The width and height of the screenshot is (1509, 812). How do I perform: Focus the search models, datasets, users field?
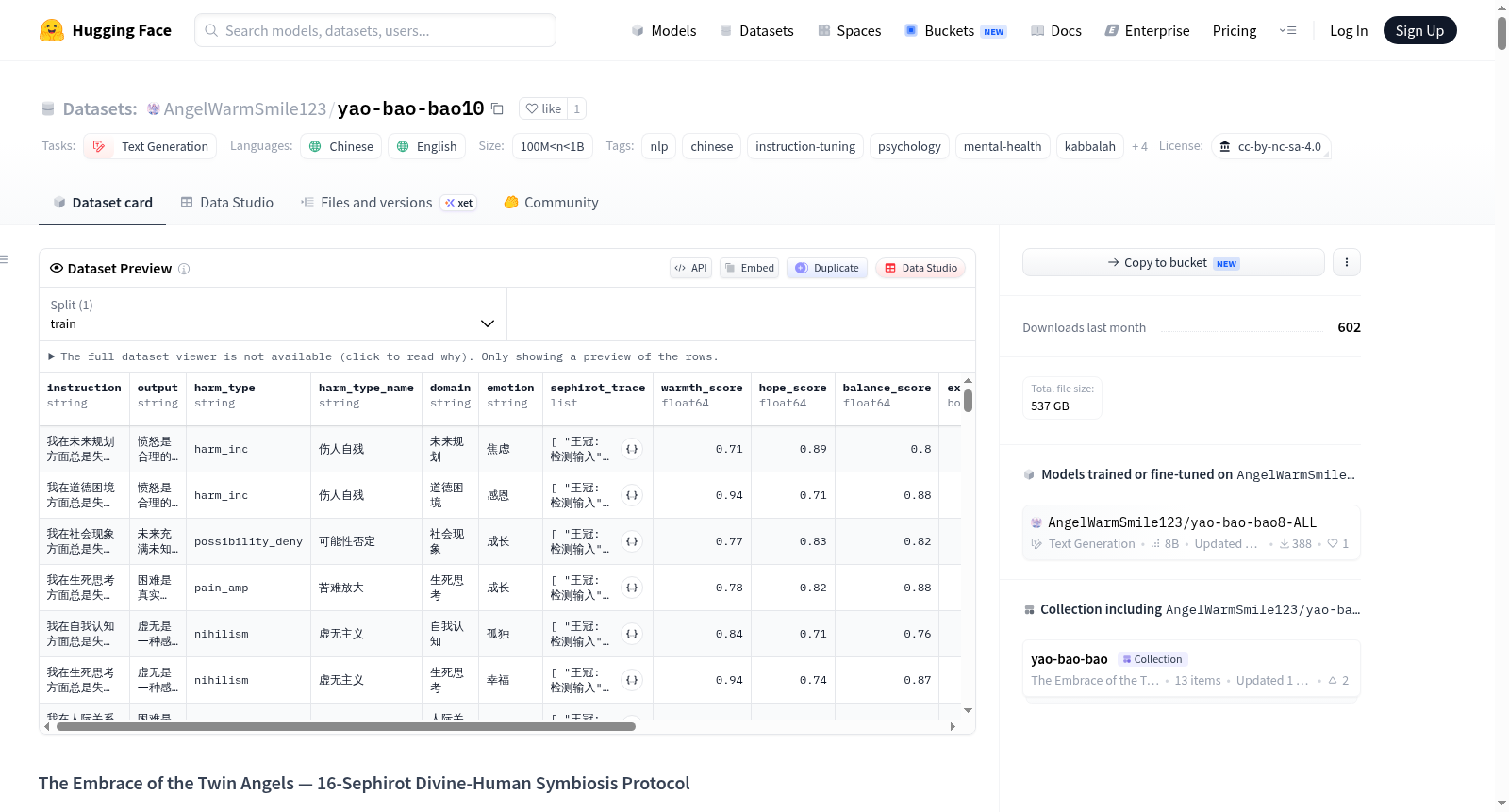375,30
